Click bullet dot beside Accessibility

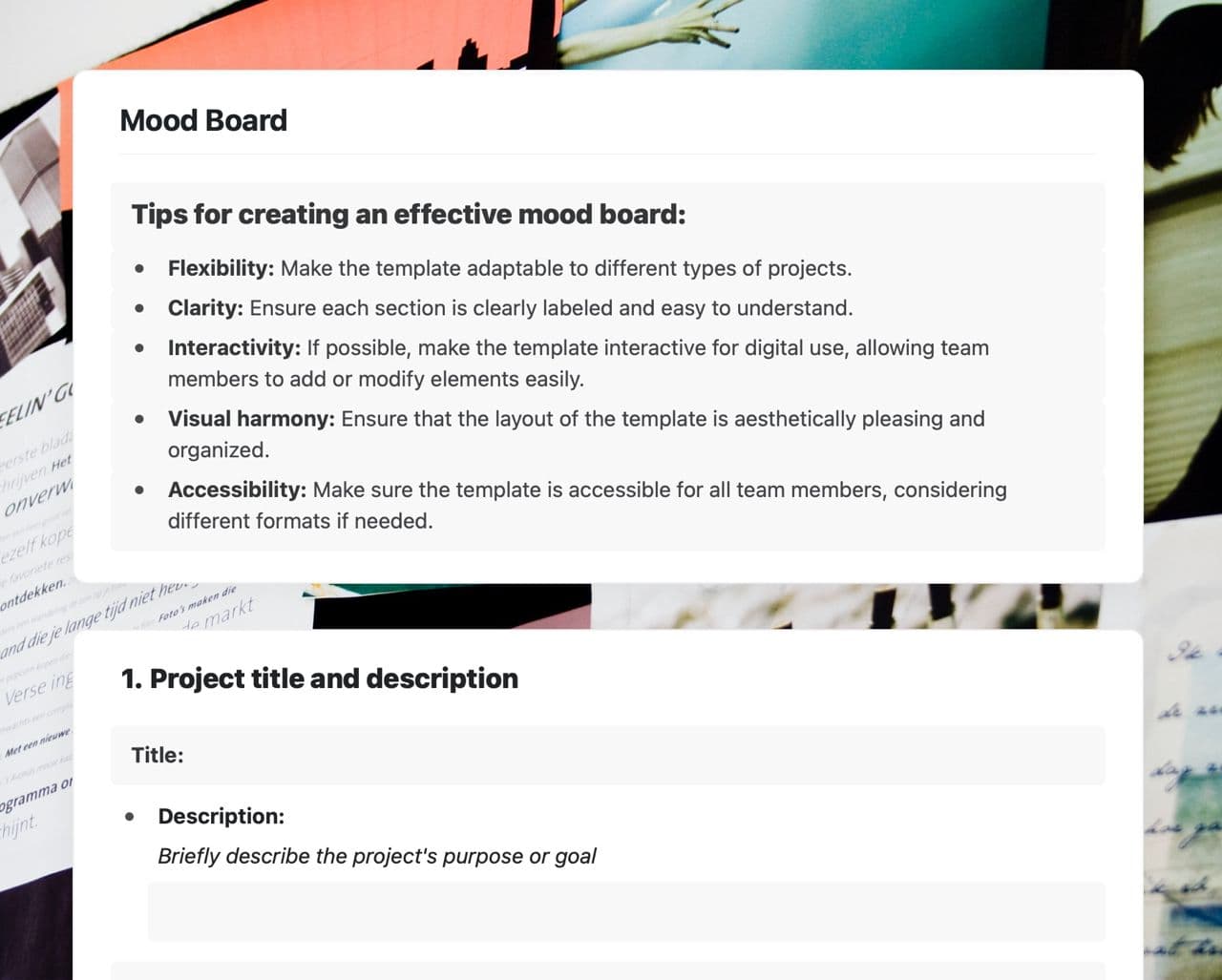[140, 490]
